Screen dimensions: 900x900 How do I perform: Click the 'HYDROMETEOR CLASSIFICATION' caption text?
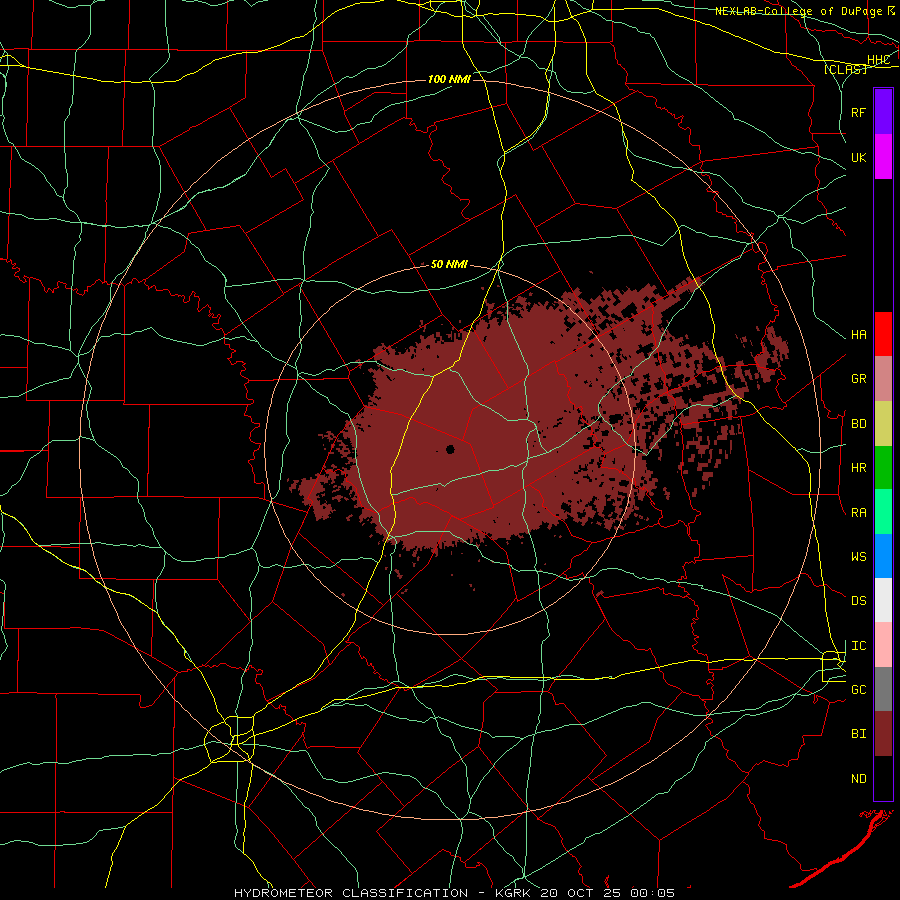click(x=351, y=893)
